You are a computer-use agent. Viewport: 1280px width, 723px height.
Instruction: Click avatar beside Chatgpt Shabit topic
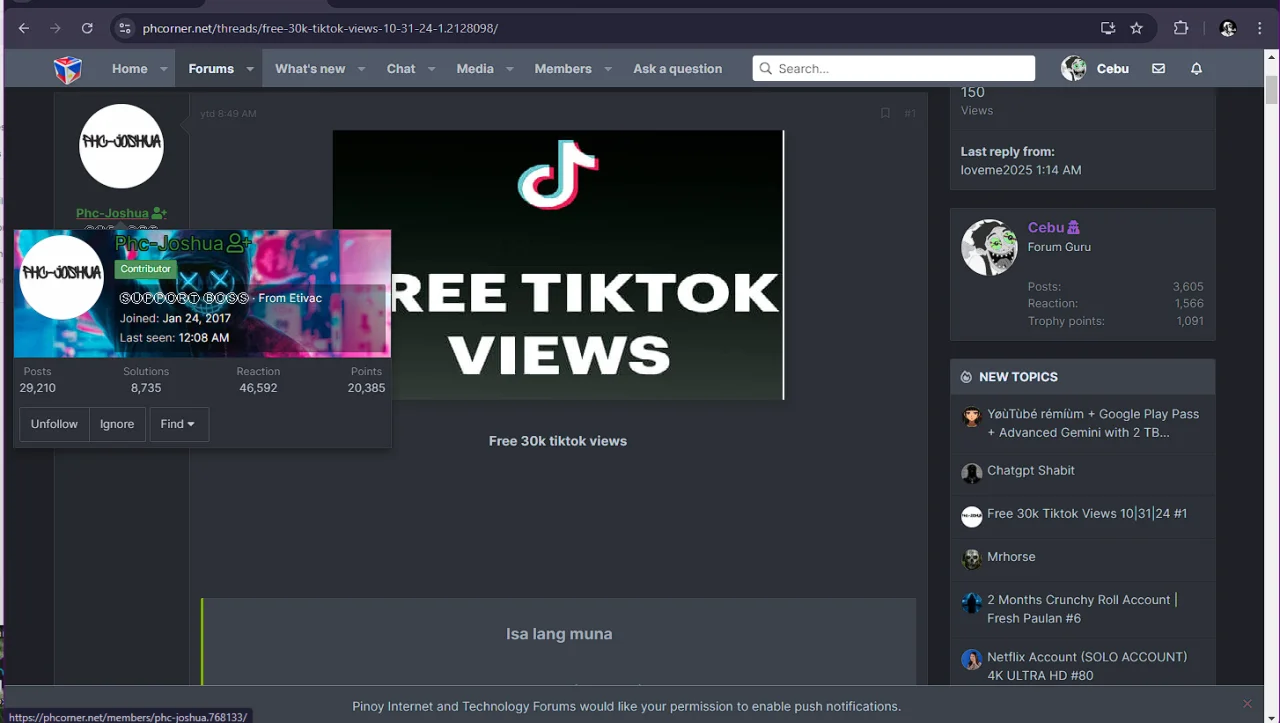[x=972, y=473]
